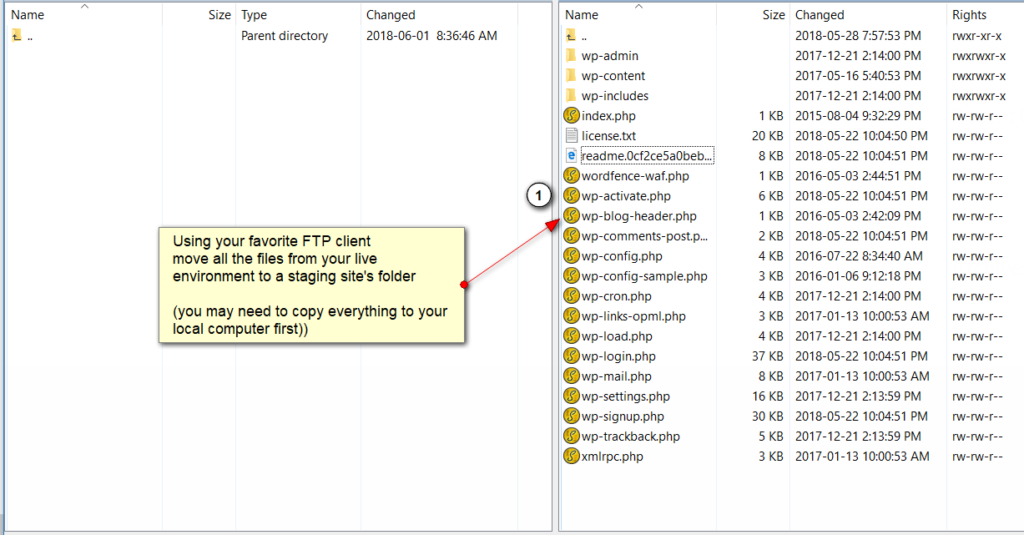Select the license.txt text file icon
The height and width of the screenshot is (535, 1024).
click(x=571, y=136)
